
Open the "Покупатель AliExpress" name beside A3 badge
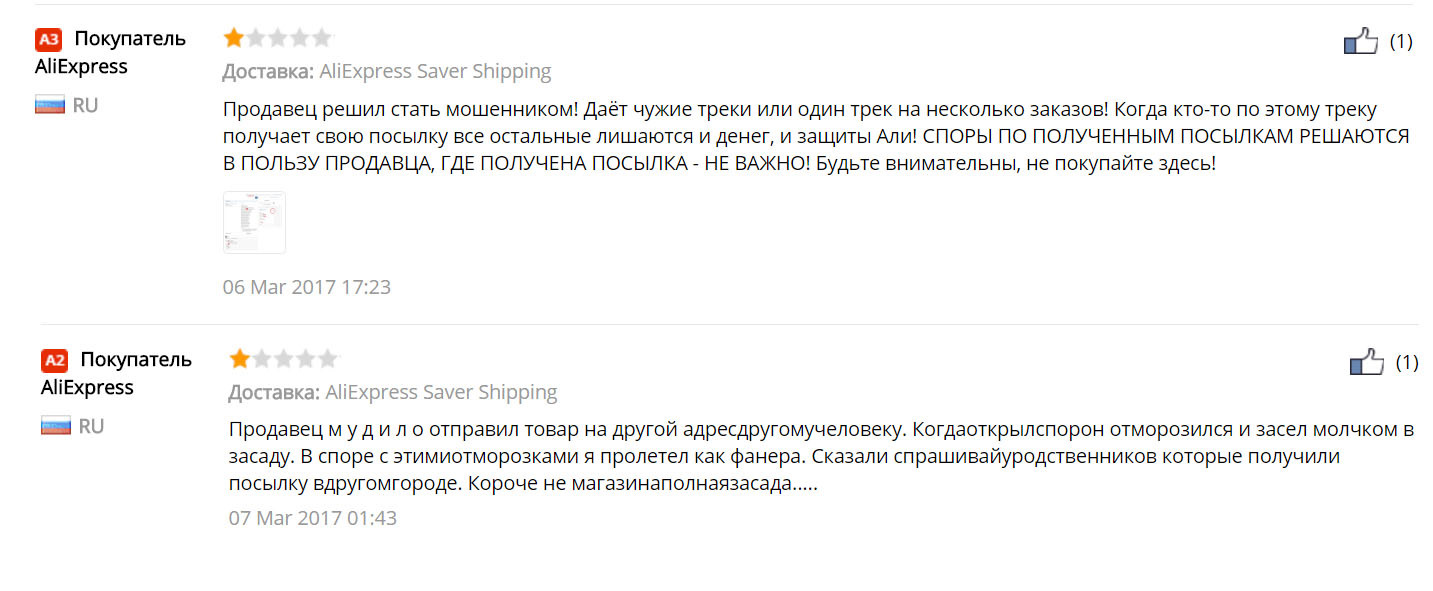point(110,52)
